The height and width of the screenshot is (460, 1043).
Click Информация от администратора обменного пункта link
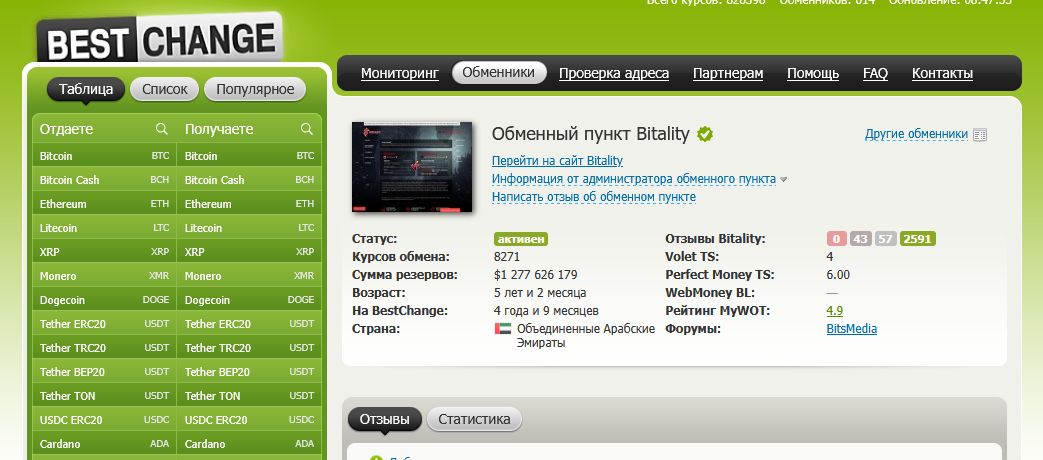coord(634,179)
